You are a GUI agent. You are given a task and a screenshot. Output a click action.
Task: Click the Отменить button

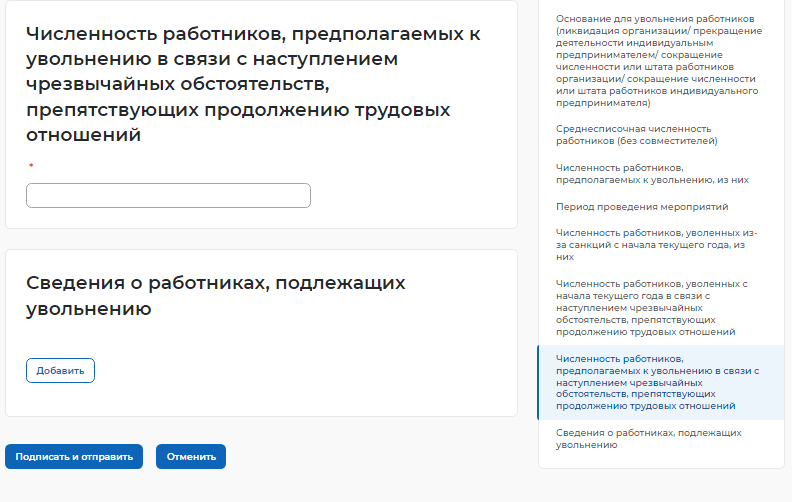click(x=191, y=457)
